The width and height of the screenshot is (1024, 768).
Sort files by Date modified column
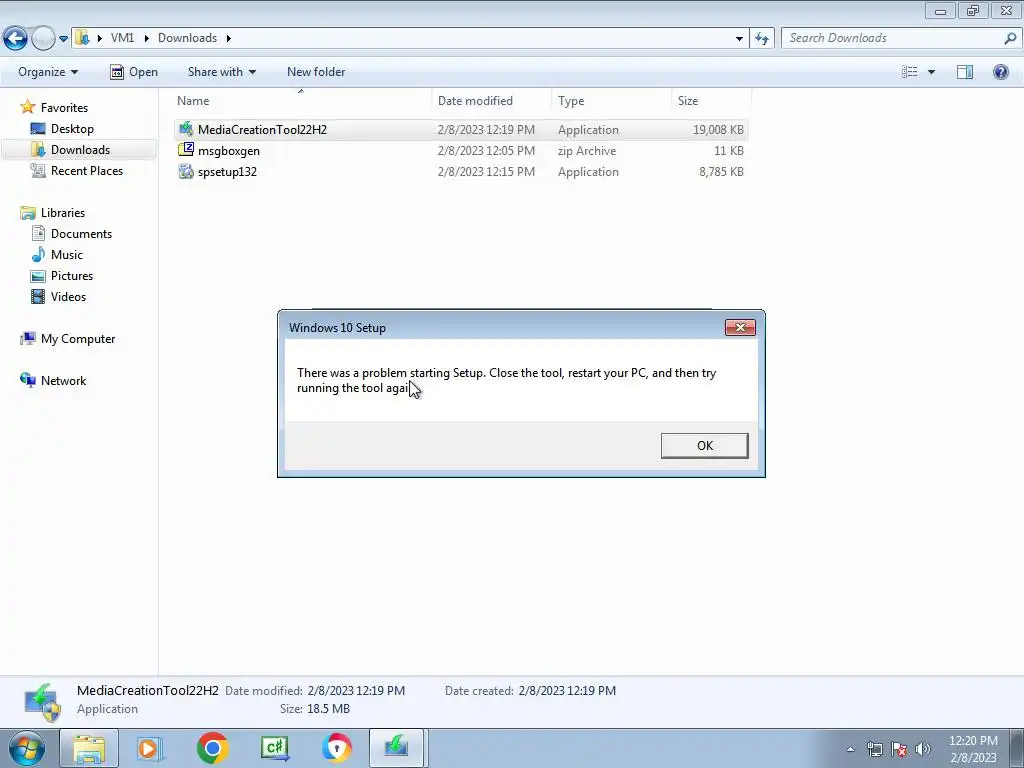[x=491, y=101]
